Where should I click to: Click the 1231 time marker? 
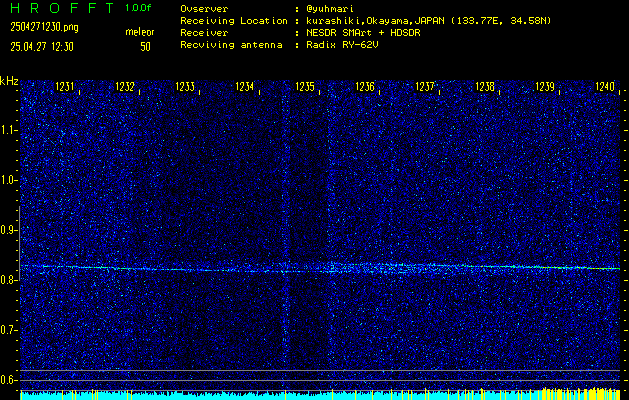click(65, 87)
